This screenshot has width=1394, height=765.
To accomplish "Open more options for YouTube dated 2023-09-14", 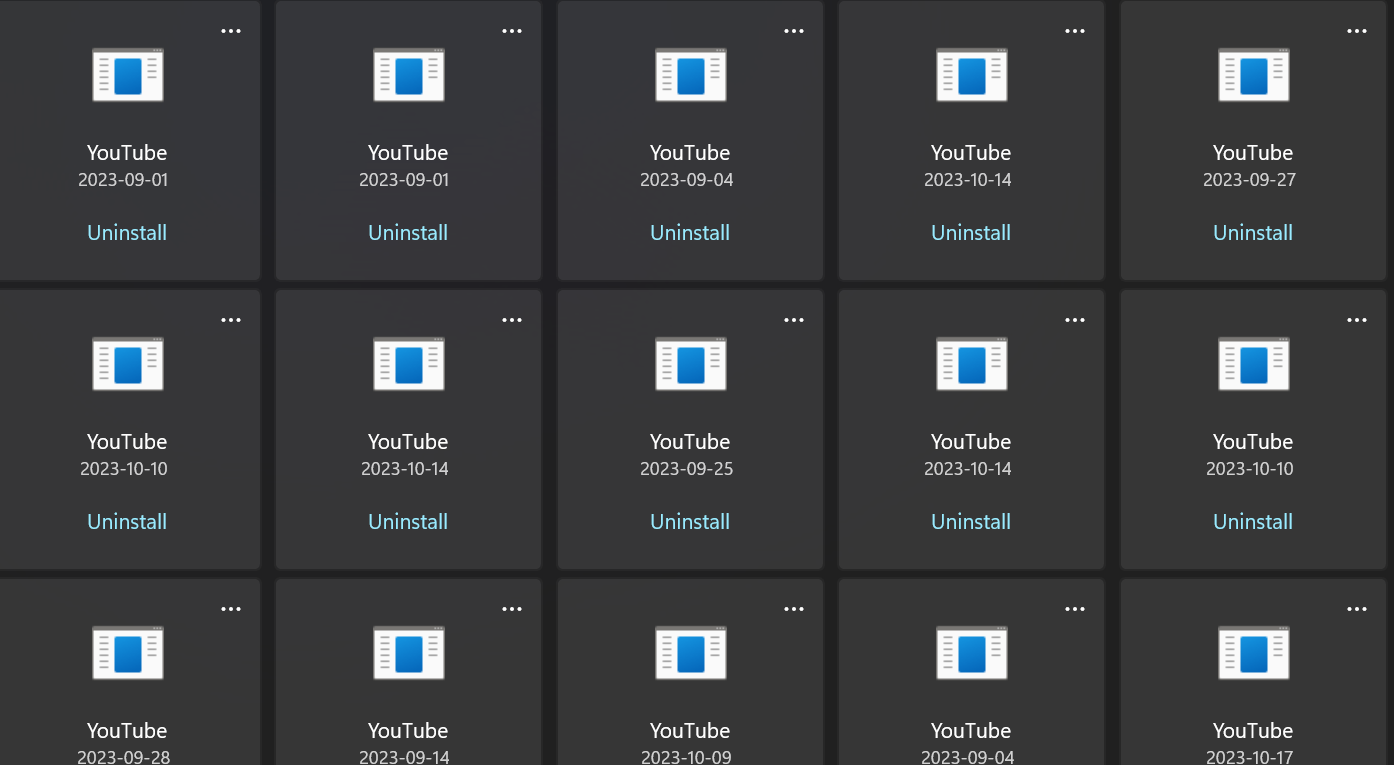I will [x=512, y=609].
